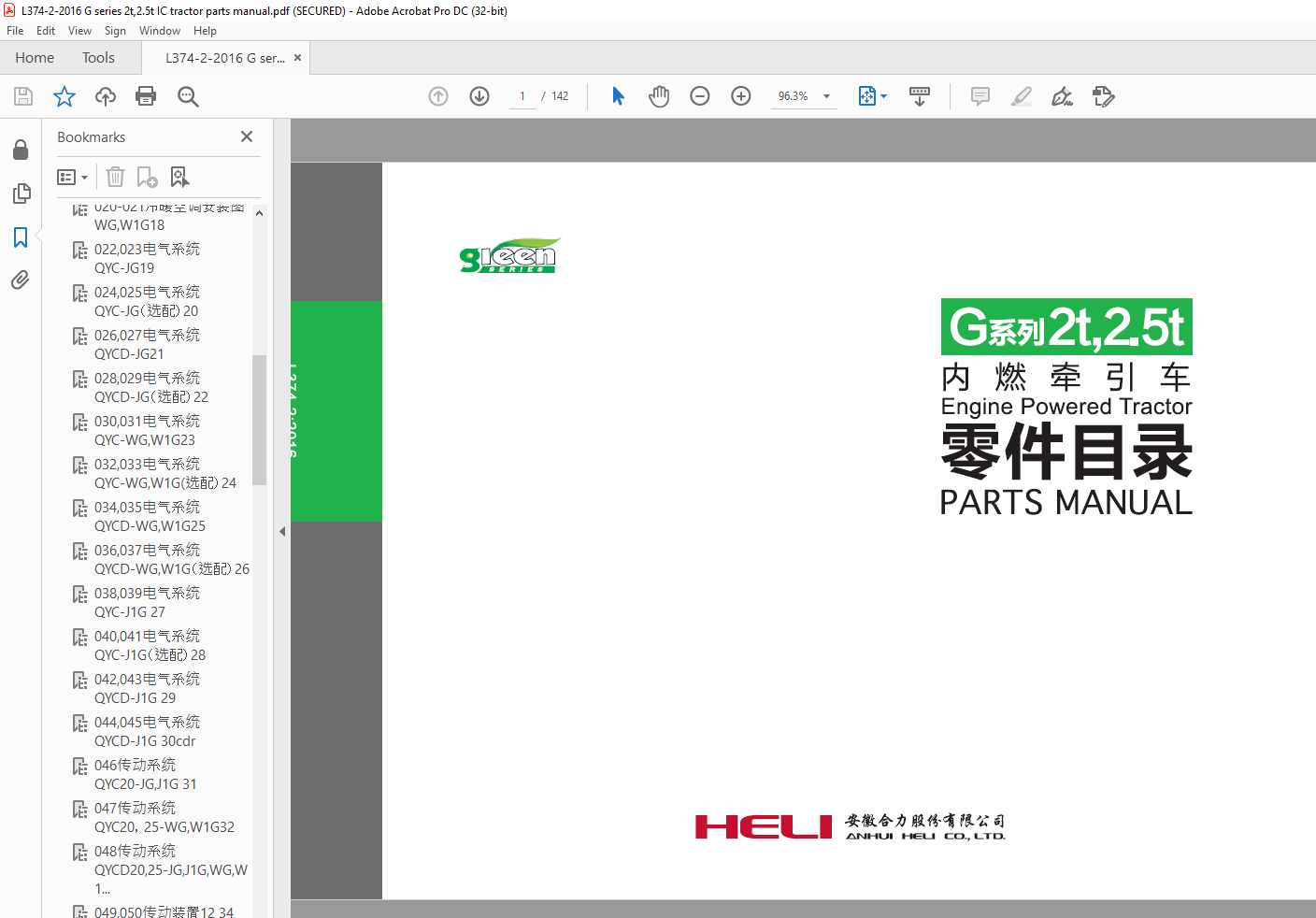Toggle the bookmarks panel icon

[x=21, y=237]
